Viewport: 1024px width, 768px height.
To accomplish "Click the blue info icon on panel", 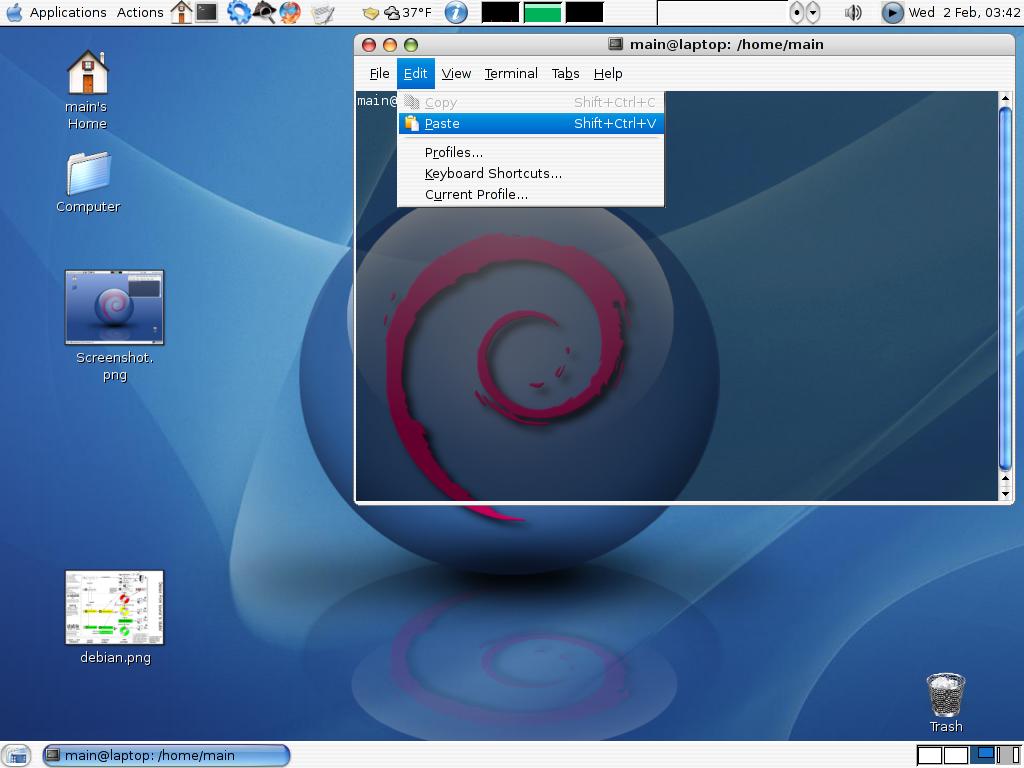I will [456, 12].
